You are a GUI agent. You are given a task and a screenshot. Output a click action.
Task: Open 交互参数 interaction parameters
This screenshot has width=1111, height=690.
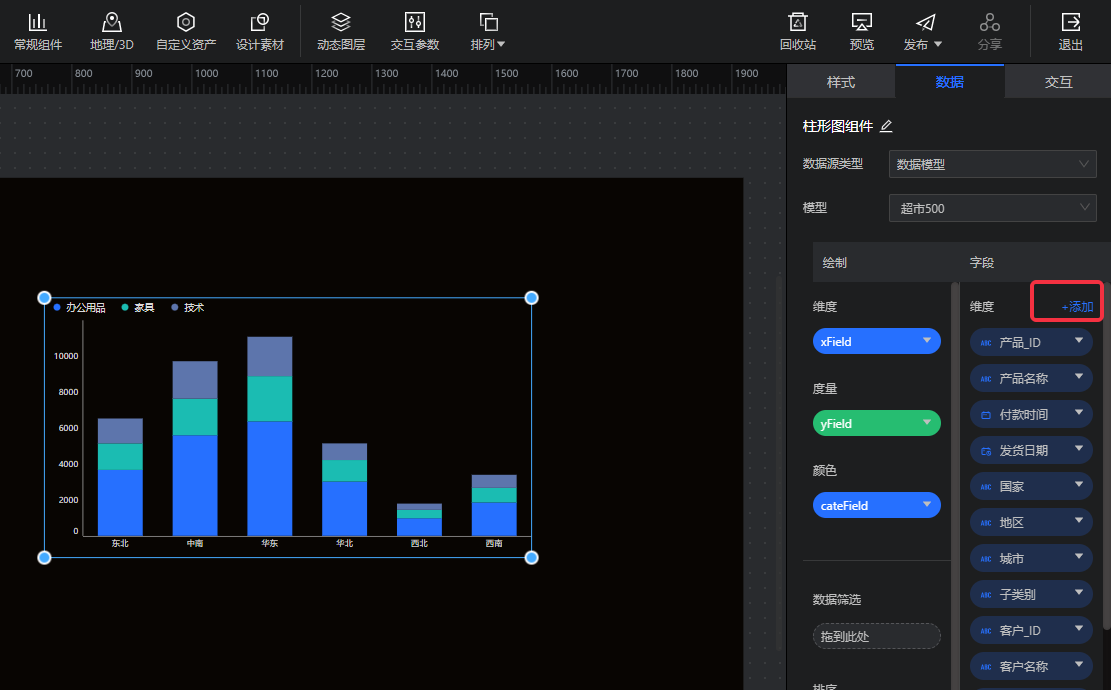pos(414,32)
